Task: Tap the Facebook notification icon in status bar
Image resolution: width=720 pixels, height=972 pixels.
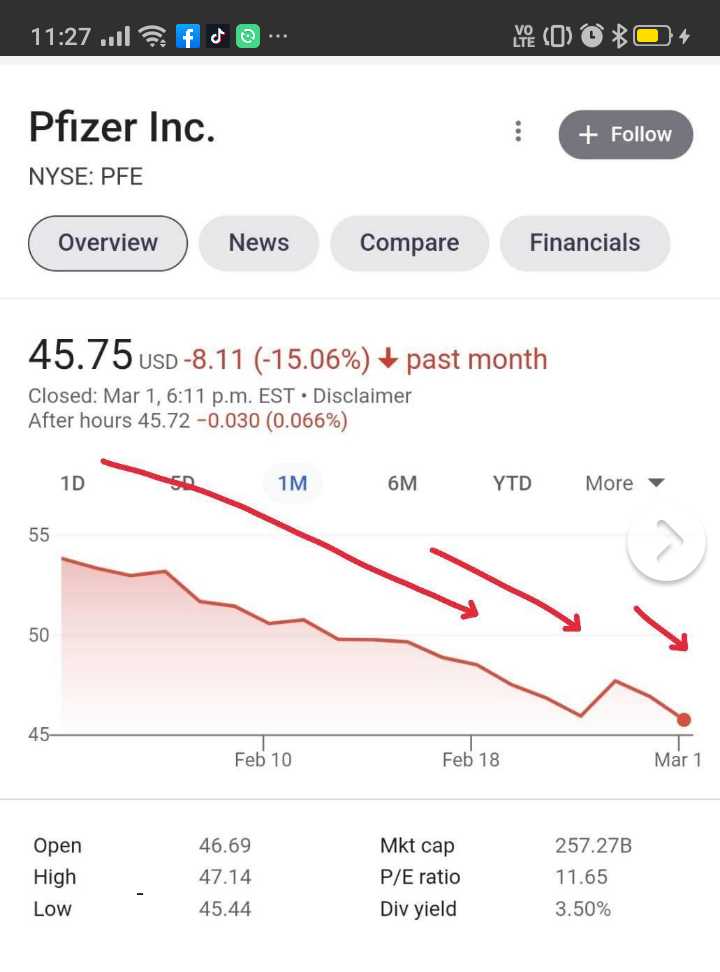Action: tap(187, 36)
